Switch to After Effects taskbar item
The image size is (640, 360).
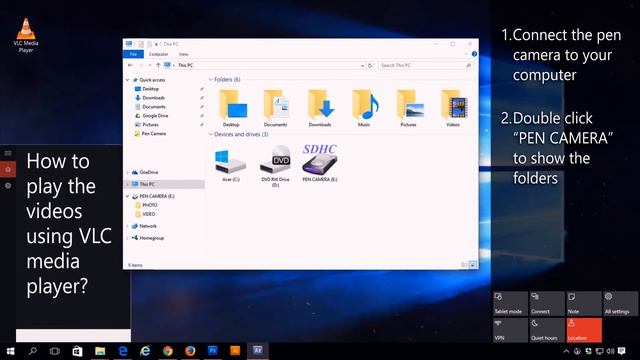click(x=258, y=350)
